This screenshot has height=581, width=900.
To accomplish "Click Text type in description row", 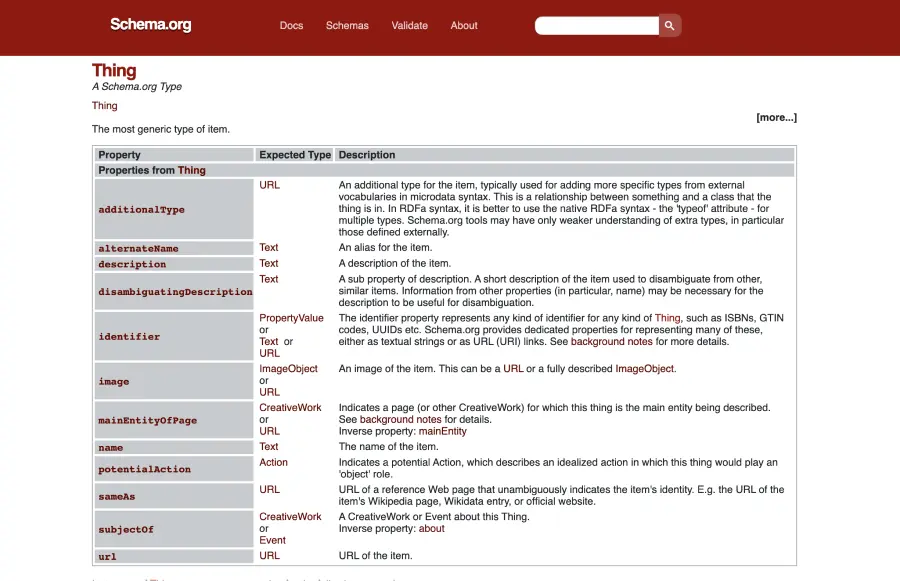I will pos(269,263).
